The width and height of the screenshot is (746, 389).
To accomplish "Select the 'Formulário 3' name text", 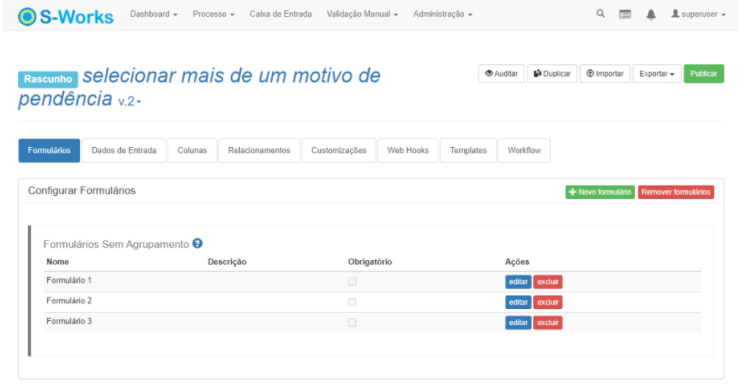I will [69, 321].
